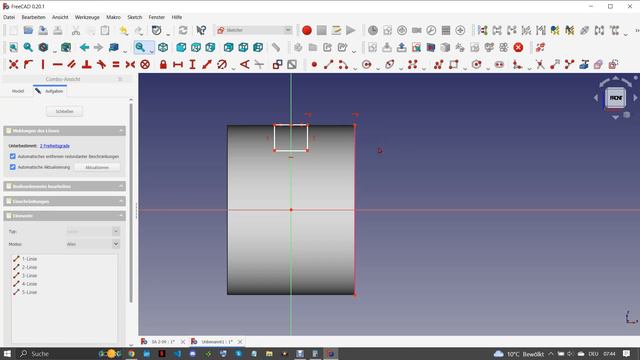Toggle construction geometry mode

click(613, 64)
